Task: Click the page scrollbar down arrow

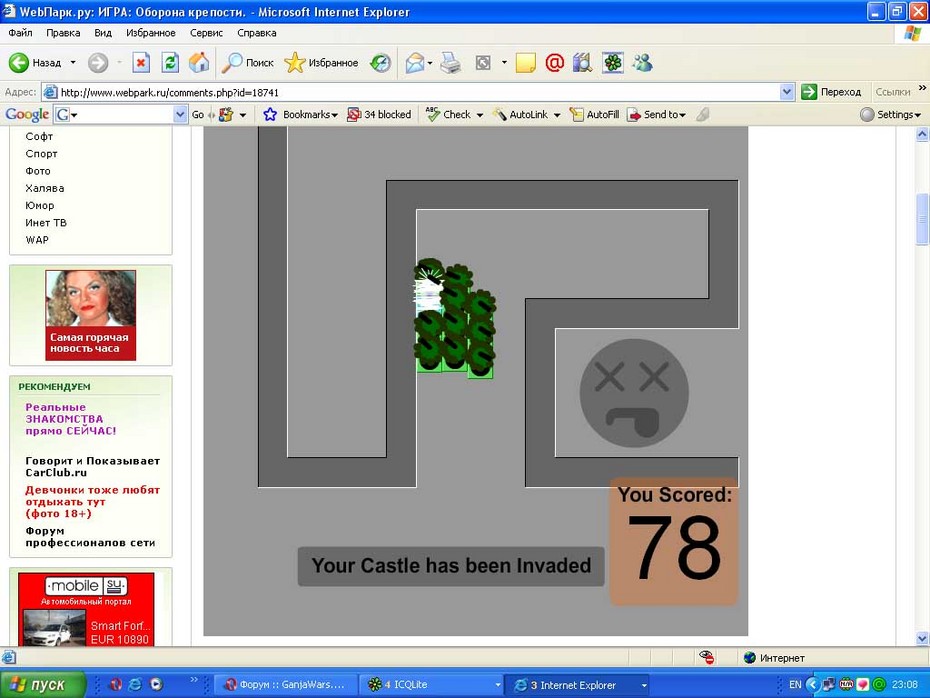Action: click(922, 638)
